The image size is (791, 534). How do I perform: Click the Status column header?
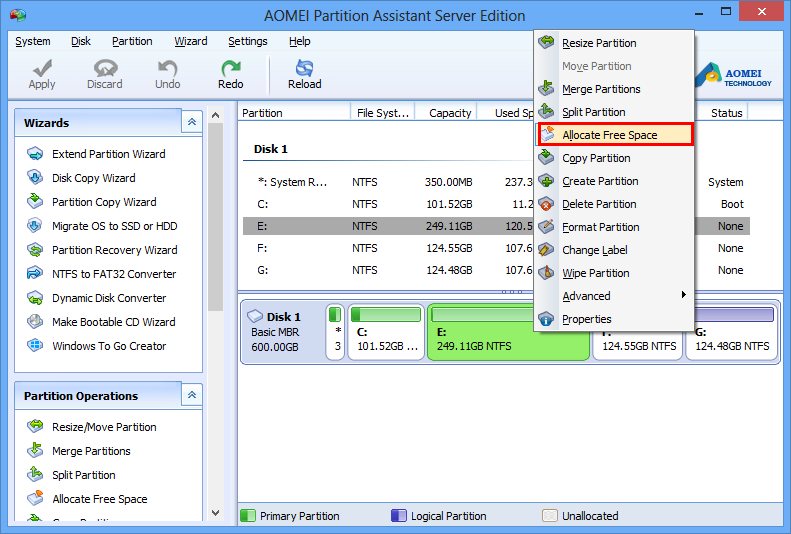(722, 112)
